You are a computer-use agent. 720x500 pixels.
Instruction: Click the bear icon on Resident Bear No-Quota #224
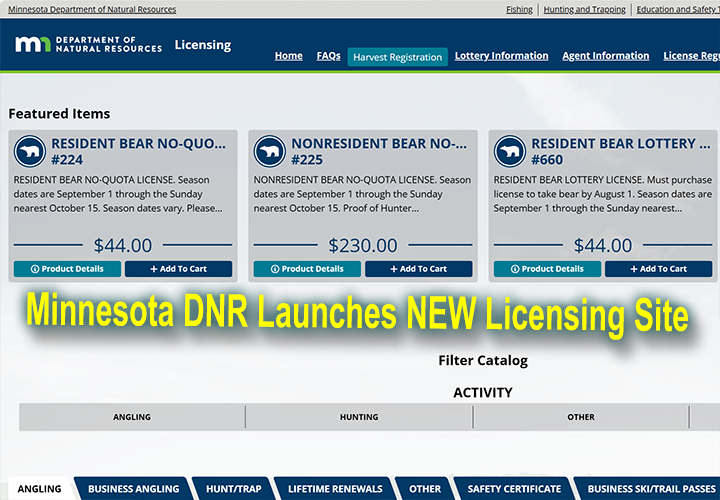pyautogui.click(x=30, y=151)
